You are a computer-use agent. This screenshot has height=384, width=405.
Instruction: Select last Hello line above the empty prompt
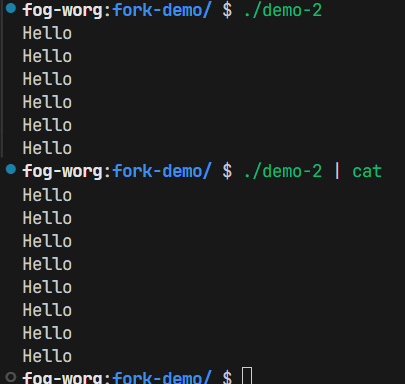click(47, 356)
